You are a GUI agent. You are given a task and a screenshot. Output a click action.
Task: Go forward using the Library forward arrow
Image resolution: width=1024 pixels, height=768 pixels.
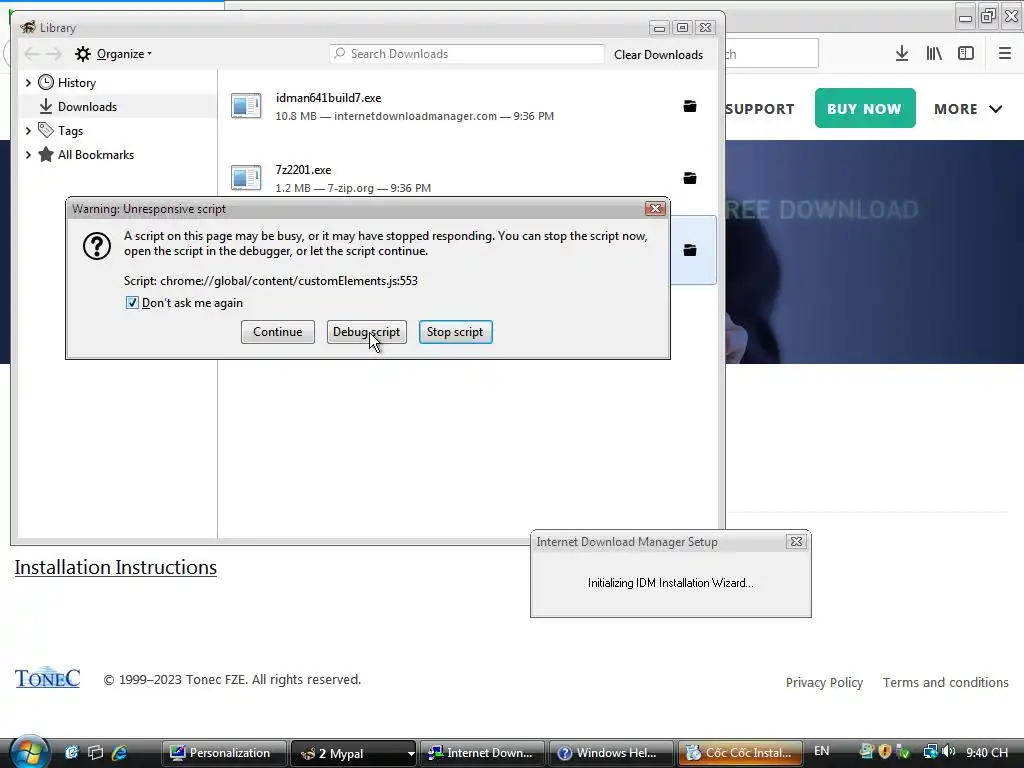point(54,54)
